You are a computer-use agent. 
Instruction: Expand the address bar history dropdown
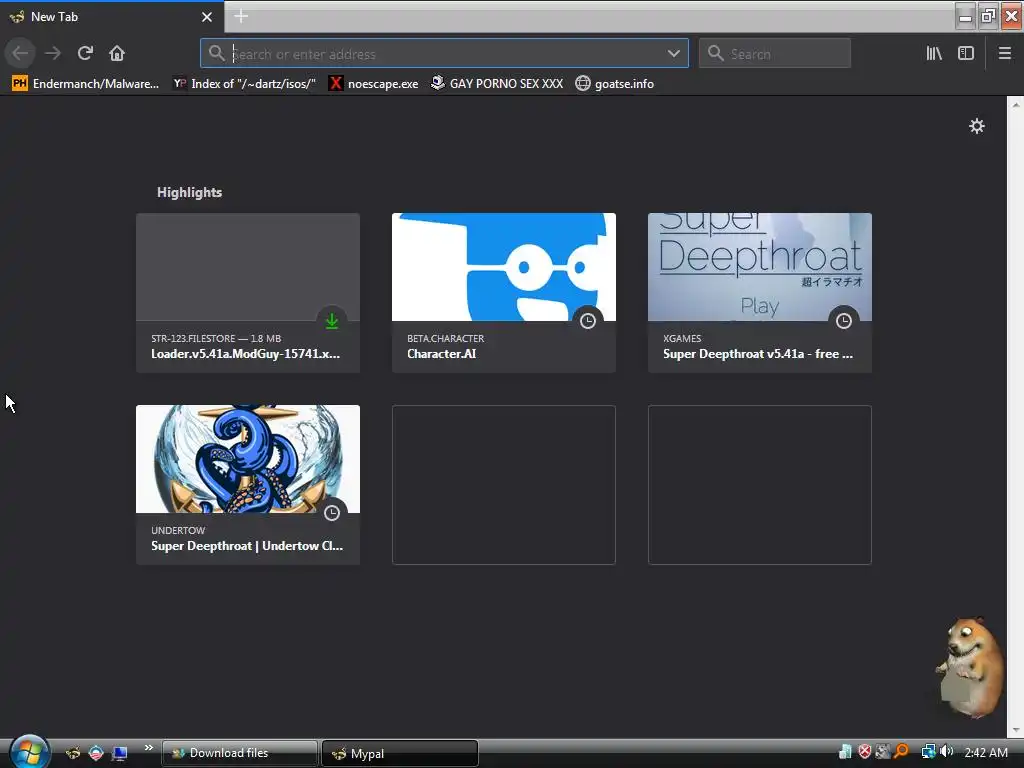coord(673,54)
